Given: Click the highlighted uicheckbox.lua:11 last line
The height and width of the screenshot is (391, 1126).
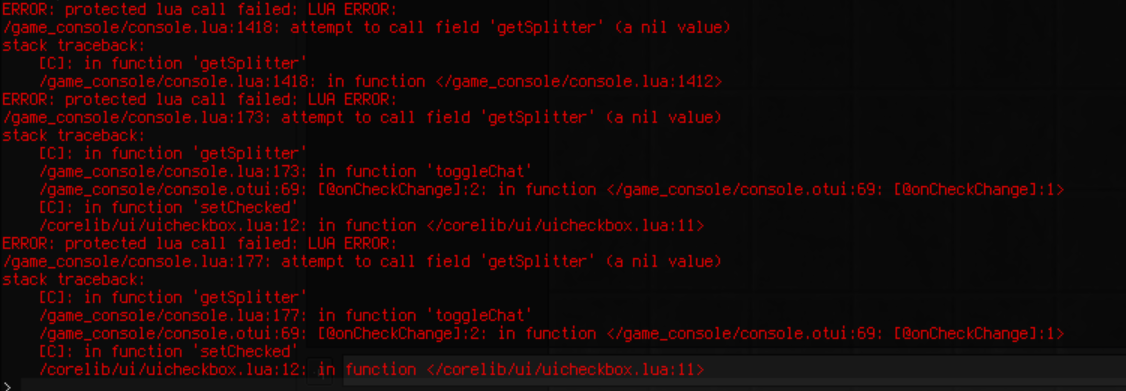Looking at the screenshot, I should pos(371,369).
